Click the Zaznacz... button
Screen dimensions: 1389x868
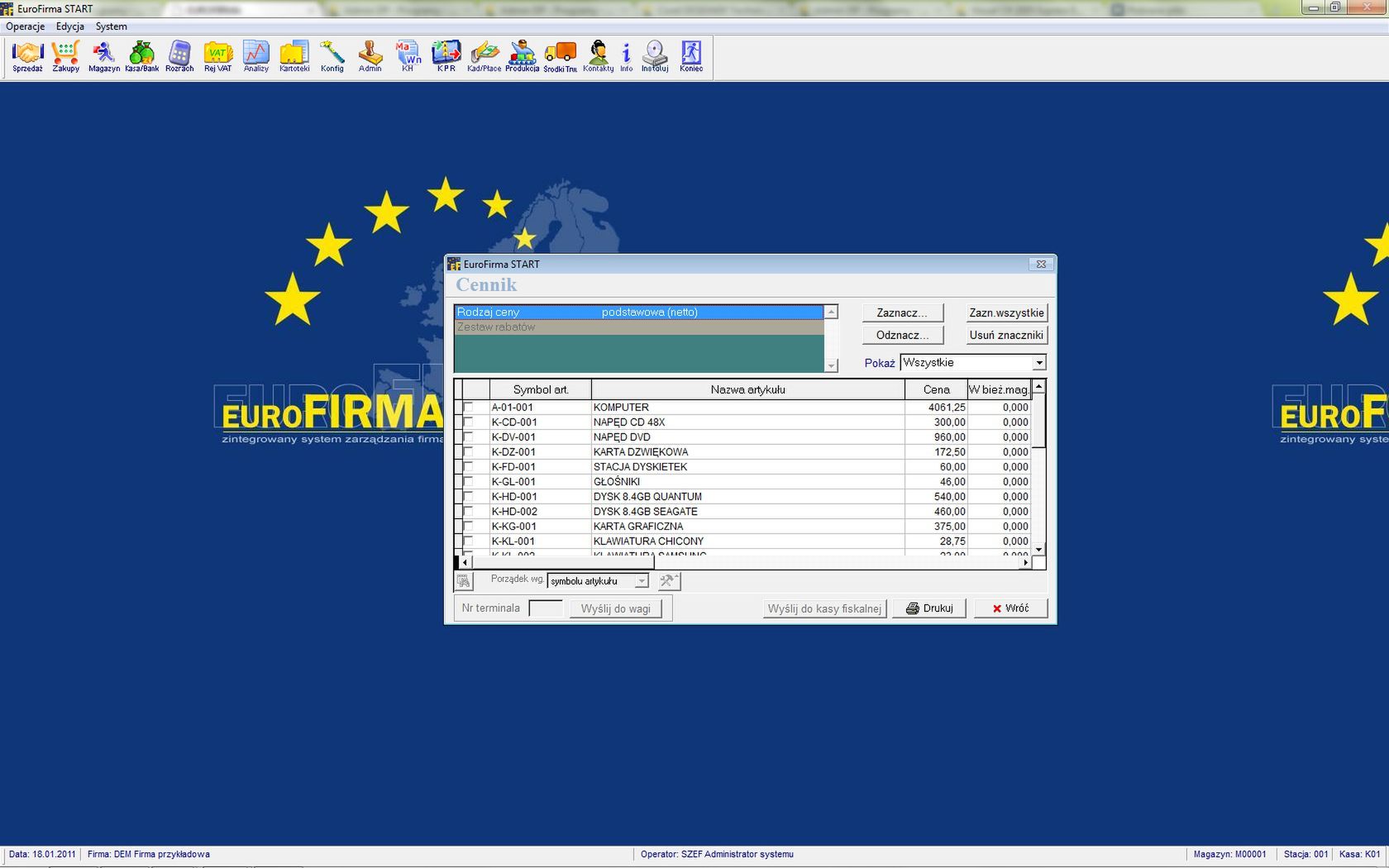point(902,312)
